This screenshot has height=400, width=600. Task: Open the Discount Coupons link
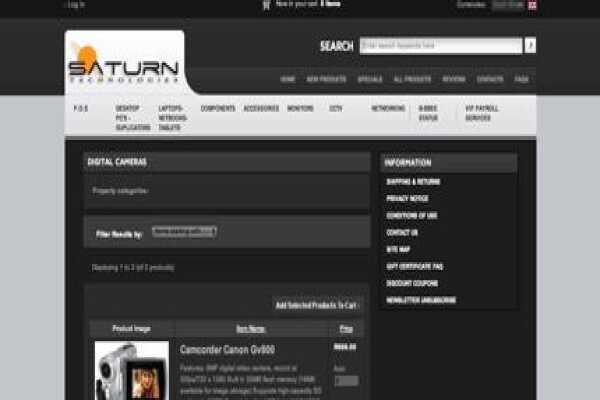(412, 283)
